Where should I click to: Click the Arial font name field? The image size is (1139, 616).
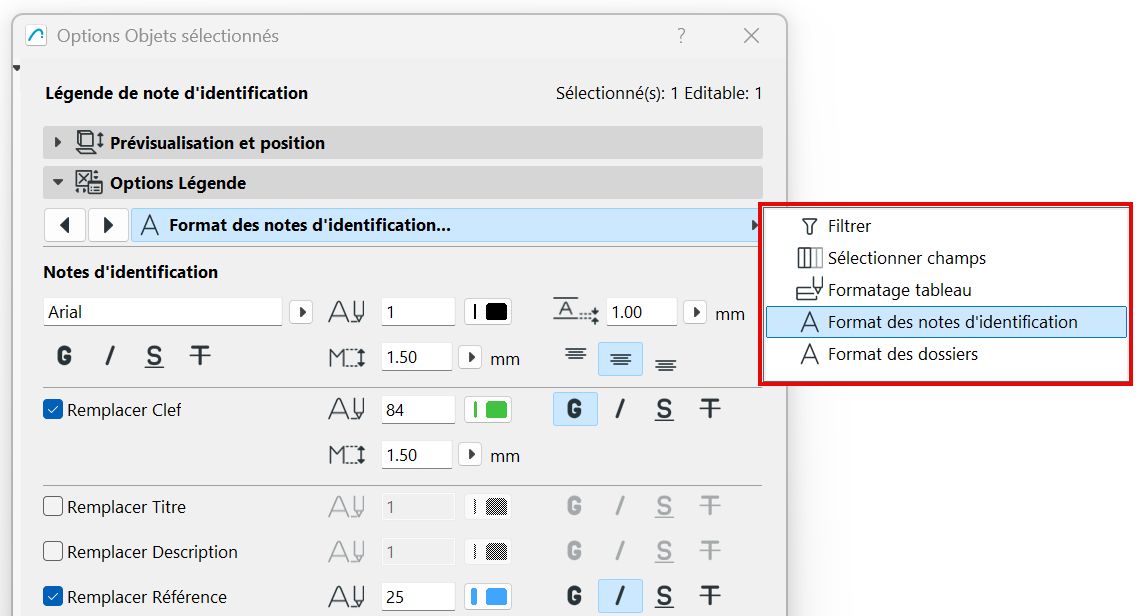(163, 312)
